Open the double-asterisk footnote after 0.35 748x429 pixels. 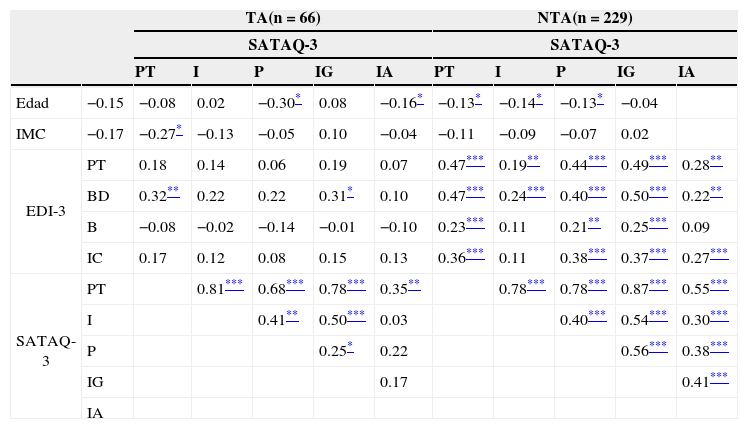click(413, 284)
